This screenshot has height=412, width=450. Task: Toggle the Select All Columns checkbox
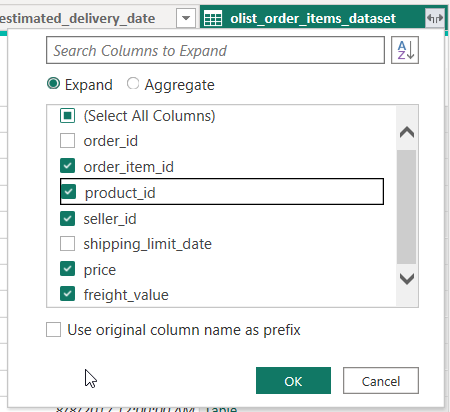coord(67,116)
